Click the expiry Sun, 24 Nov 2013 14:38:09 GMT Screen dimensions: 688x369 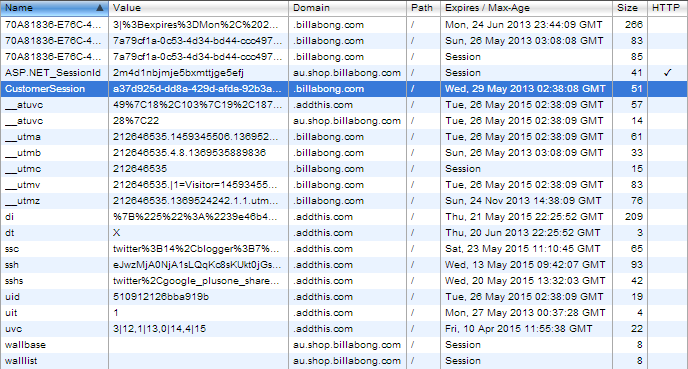(x=523, y=201)
